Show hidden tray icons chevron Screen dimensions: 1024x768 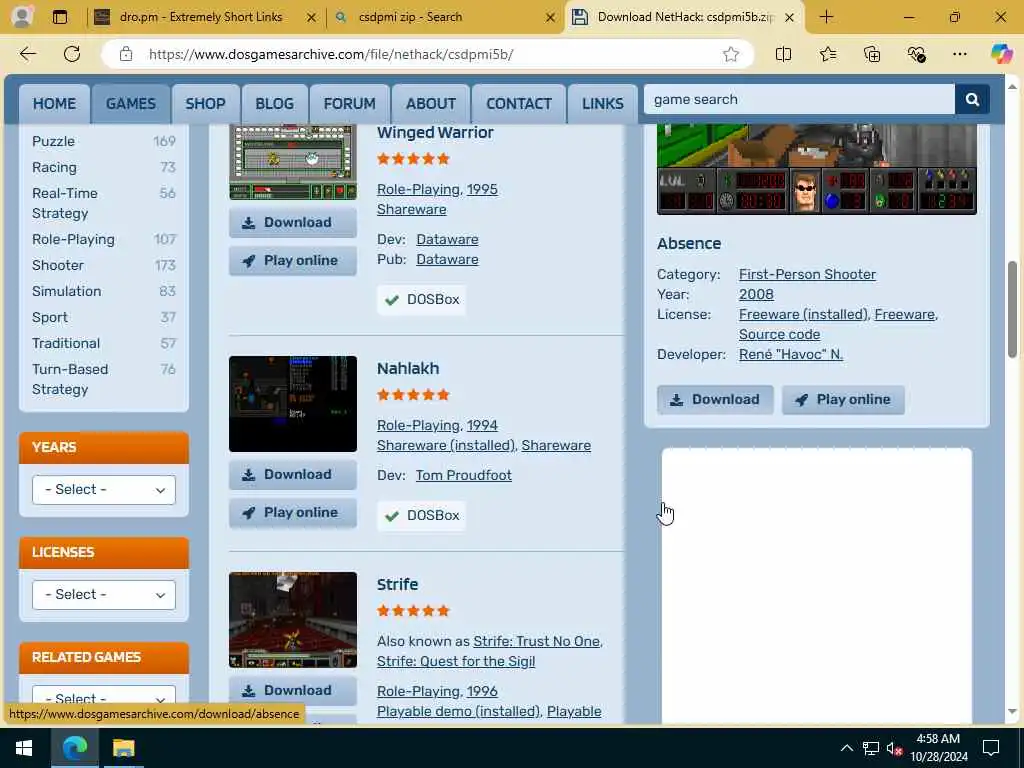(x=846, y=748)
